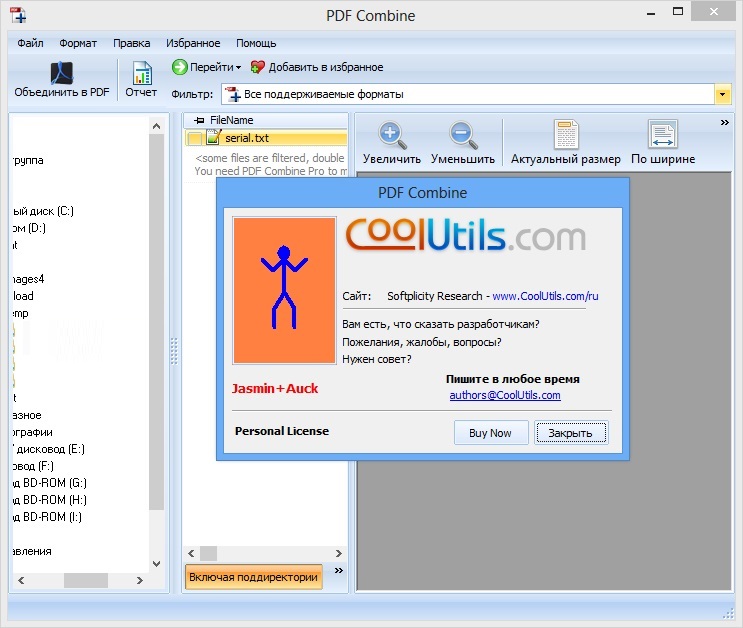Maximize the PDF Combine window
This screenshot has width=743, height=628.
(678, 12)
